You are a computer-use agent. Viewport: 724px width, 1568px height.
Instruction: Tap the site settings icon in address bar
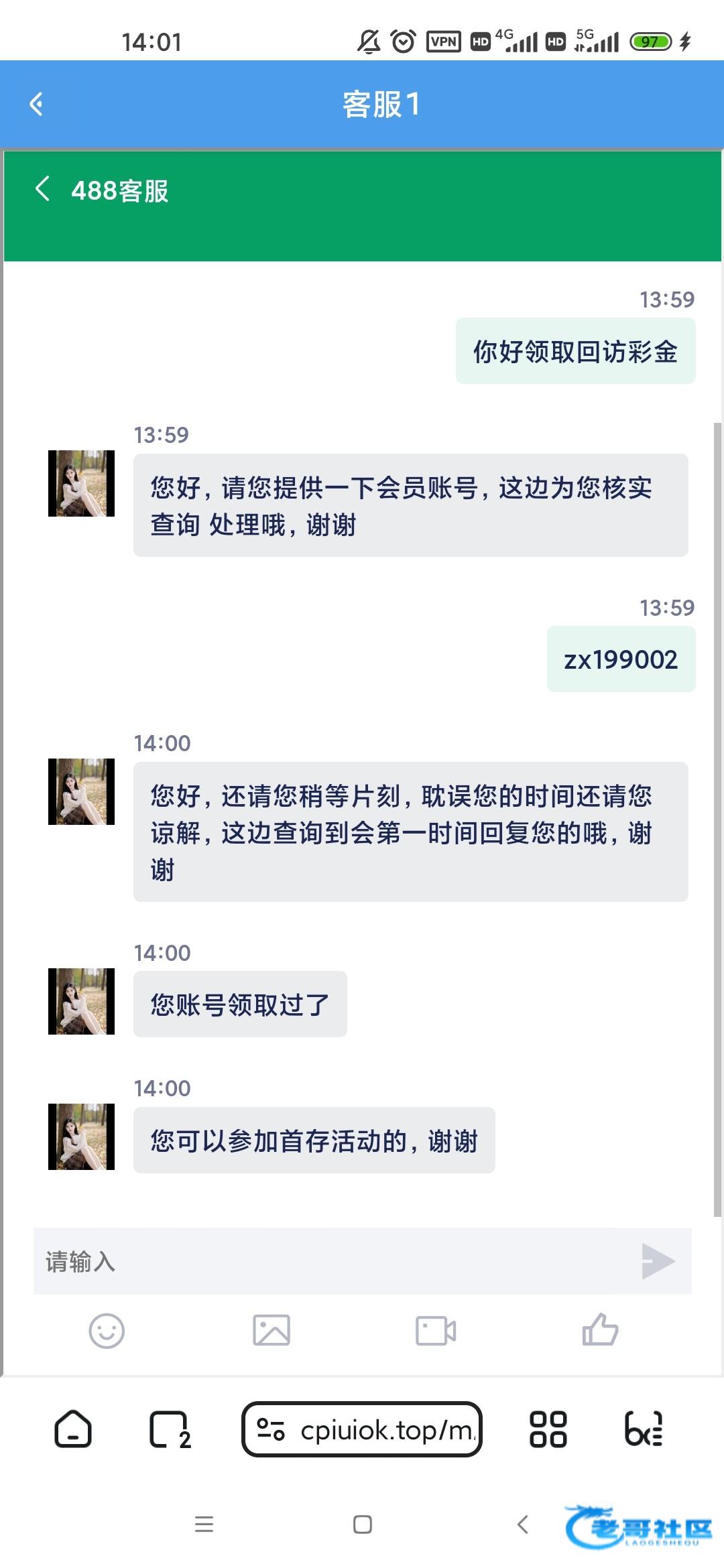pos(271,1430)
